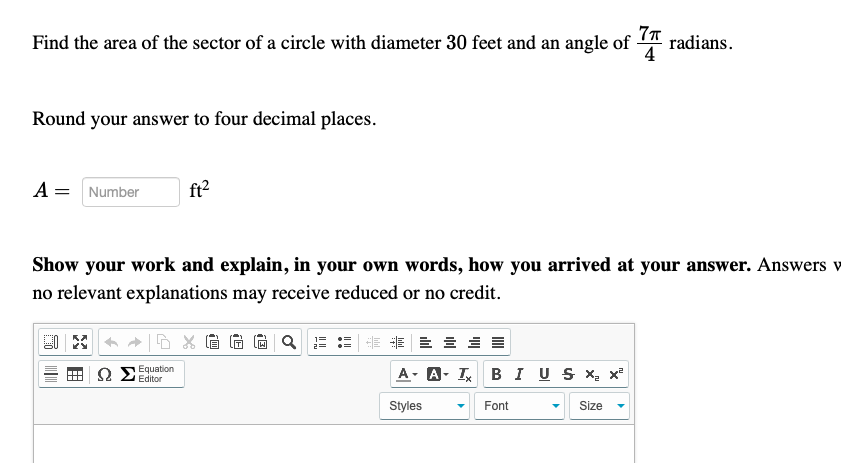841x463 pixels.
Task: Click the Number answer input field
Action: click(131, 192)
